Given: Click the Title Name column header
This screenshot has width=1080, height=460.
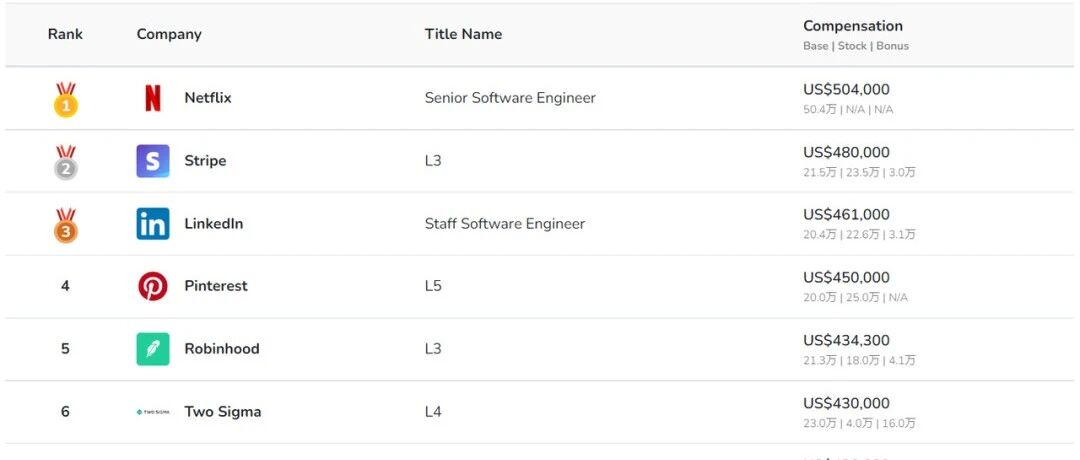Looking at the screenshot, I should click(464, 34).
